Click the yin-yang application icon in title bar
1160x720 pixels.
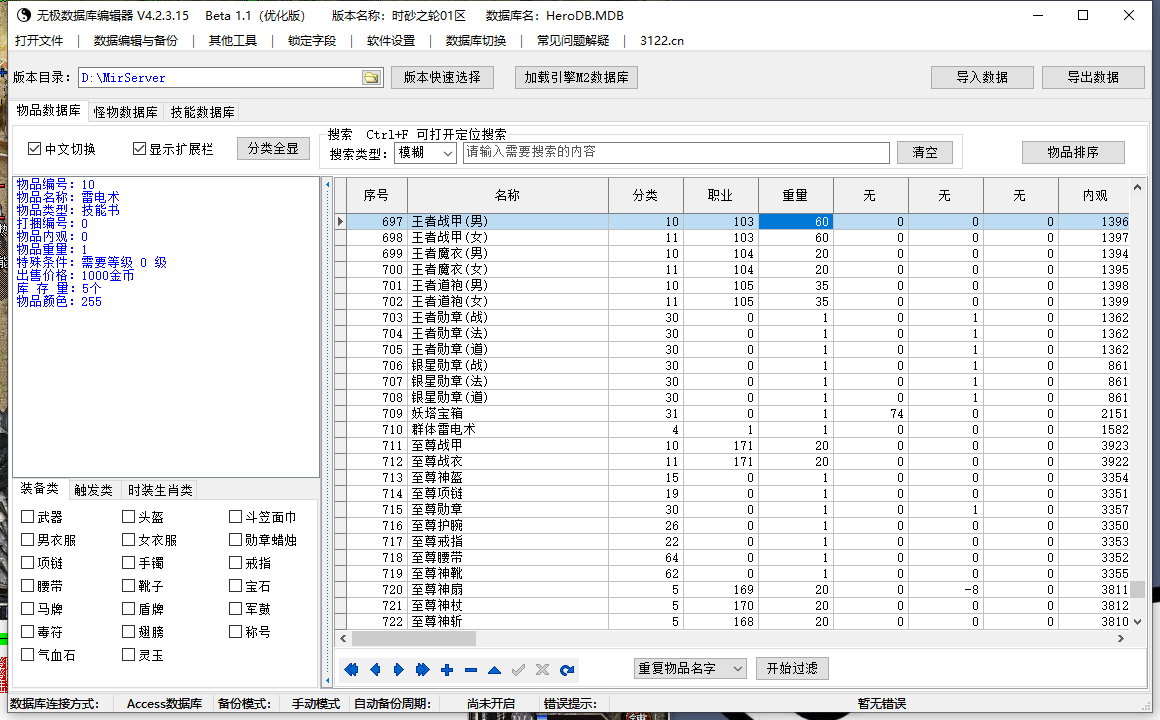click(x=24, y=15)
